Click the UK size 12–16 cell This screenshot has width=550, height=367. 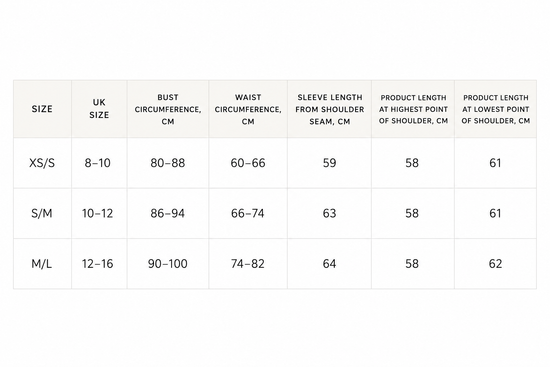tap(98, 264)
